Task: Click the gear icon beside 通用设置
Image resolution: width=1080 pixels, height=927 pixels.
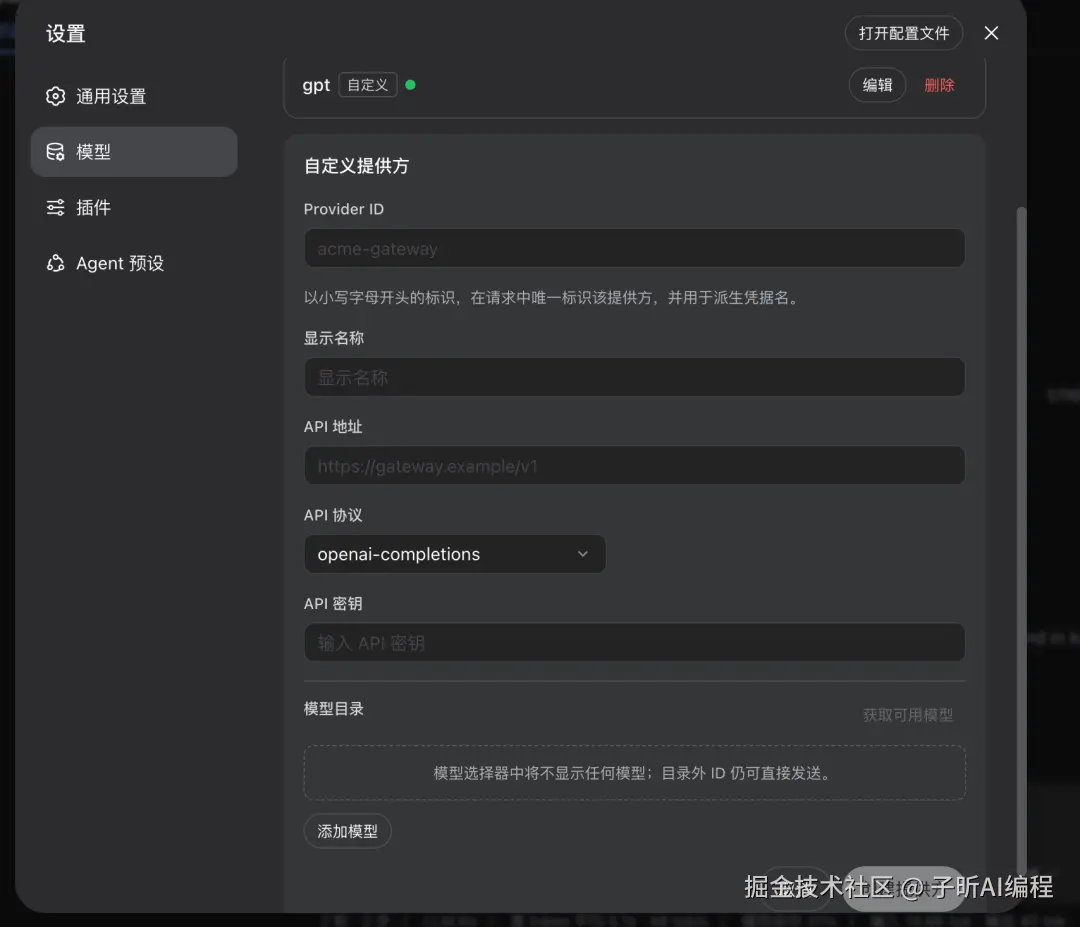Action: (56, 96)
